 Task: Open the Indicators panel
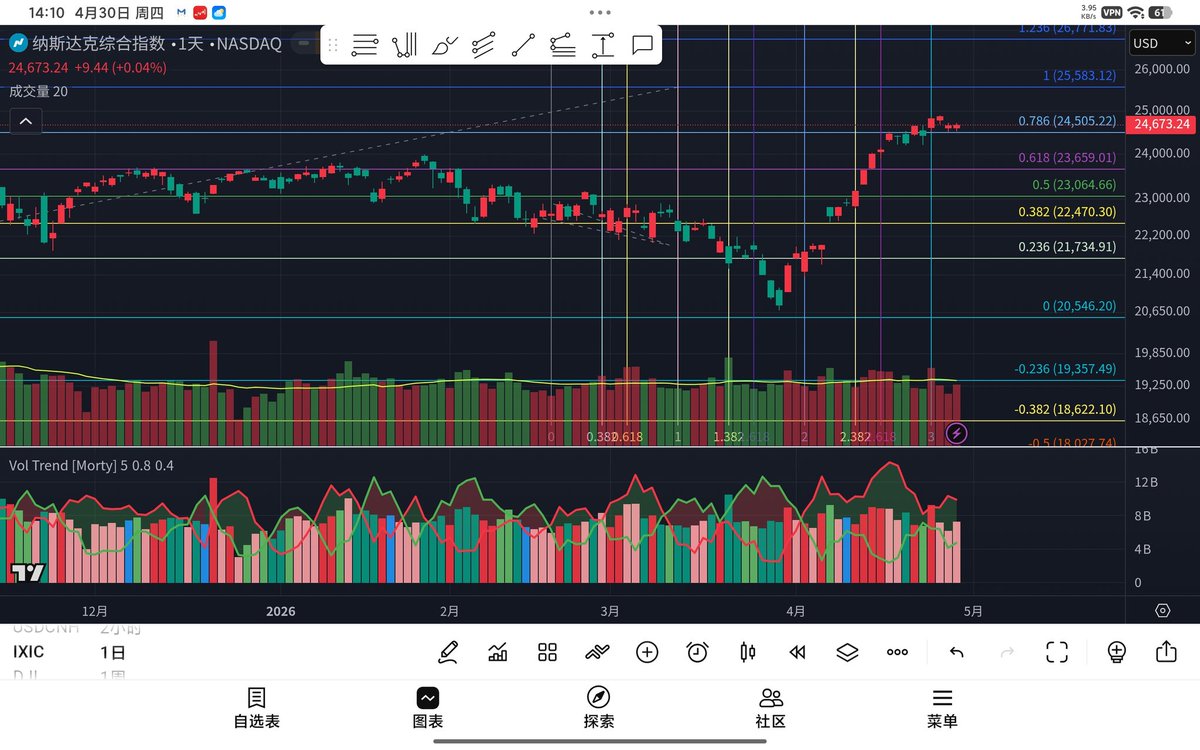click(497, 653)
